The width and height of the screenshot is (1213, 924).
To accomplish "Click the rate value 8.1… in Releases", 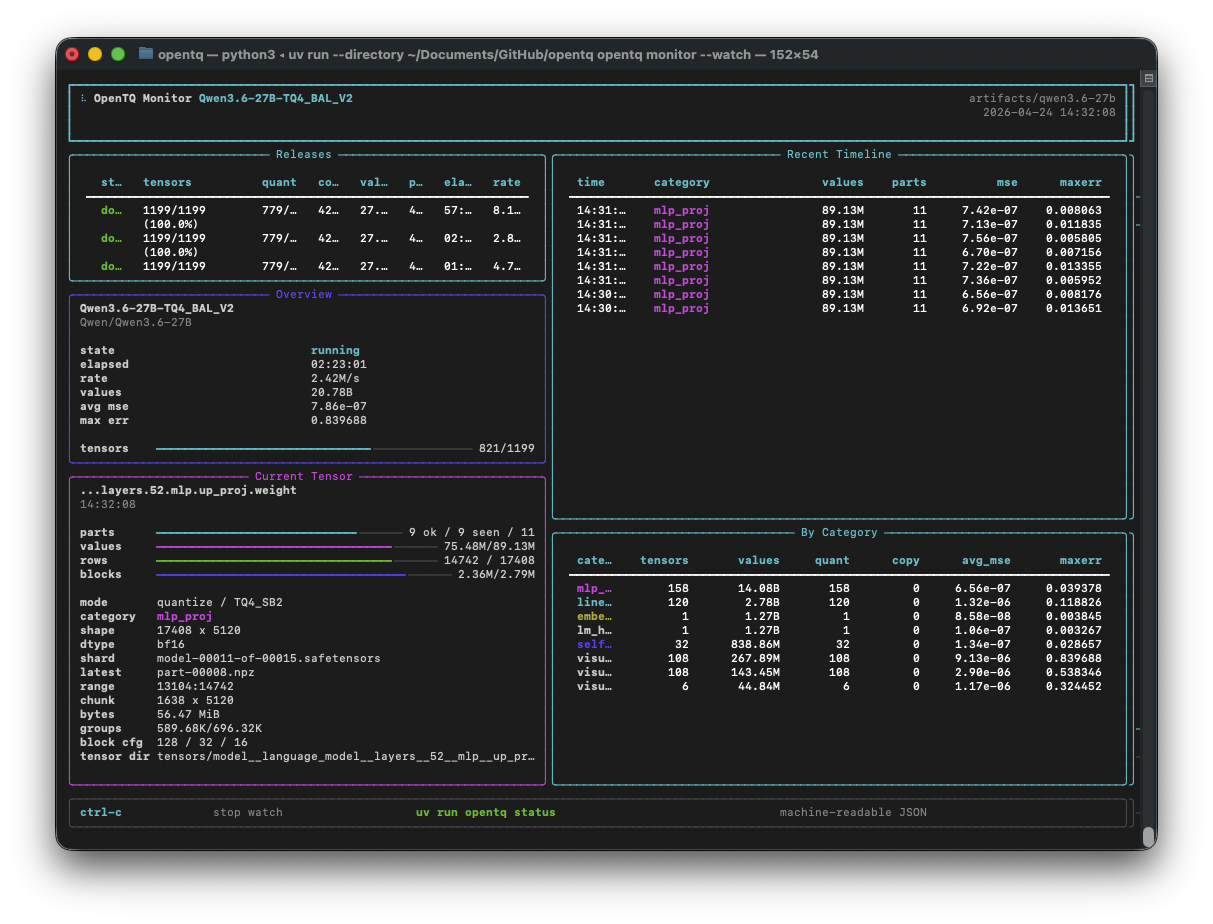I will click(507, 211).
